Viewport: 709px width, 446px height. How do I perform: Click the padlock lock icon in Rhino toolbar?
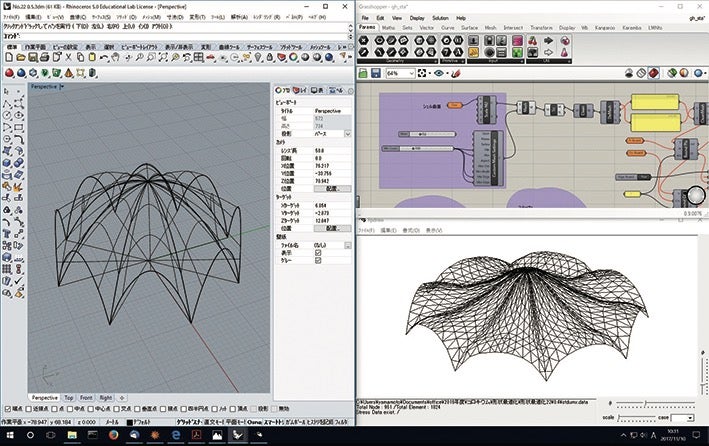(270, 57)
